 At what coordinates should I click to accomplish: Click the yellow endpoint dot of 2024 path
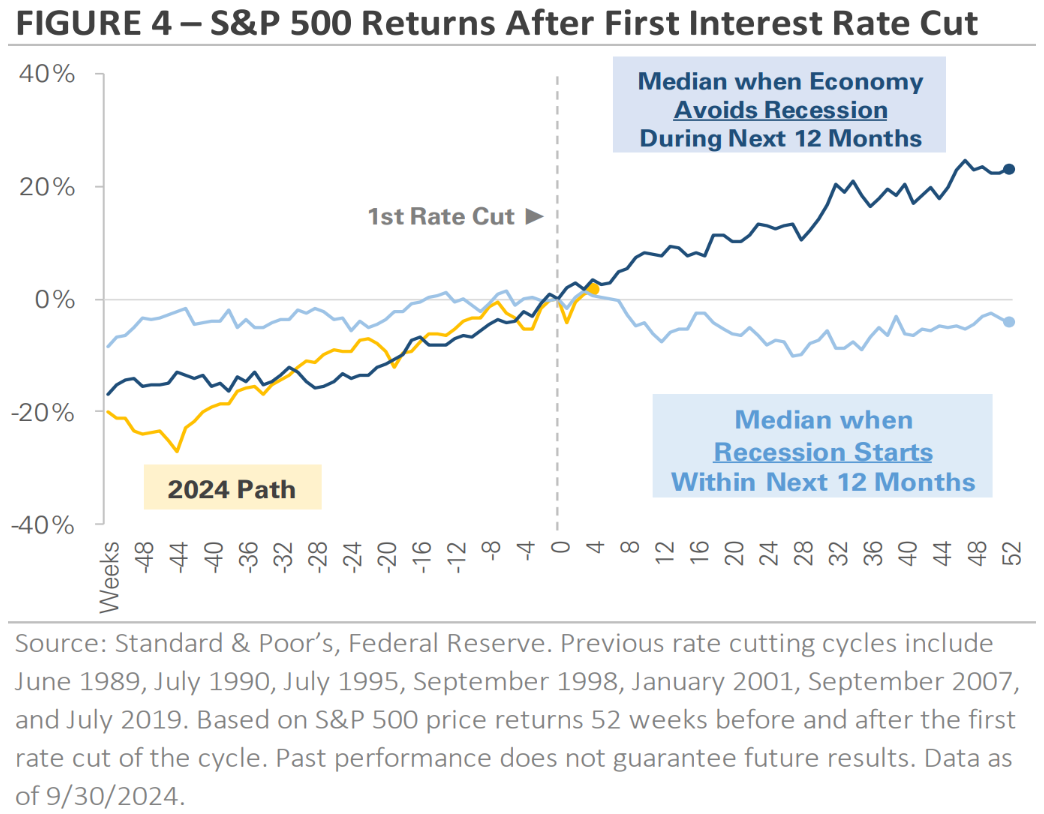click(593, 288)
